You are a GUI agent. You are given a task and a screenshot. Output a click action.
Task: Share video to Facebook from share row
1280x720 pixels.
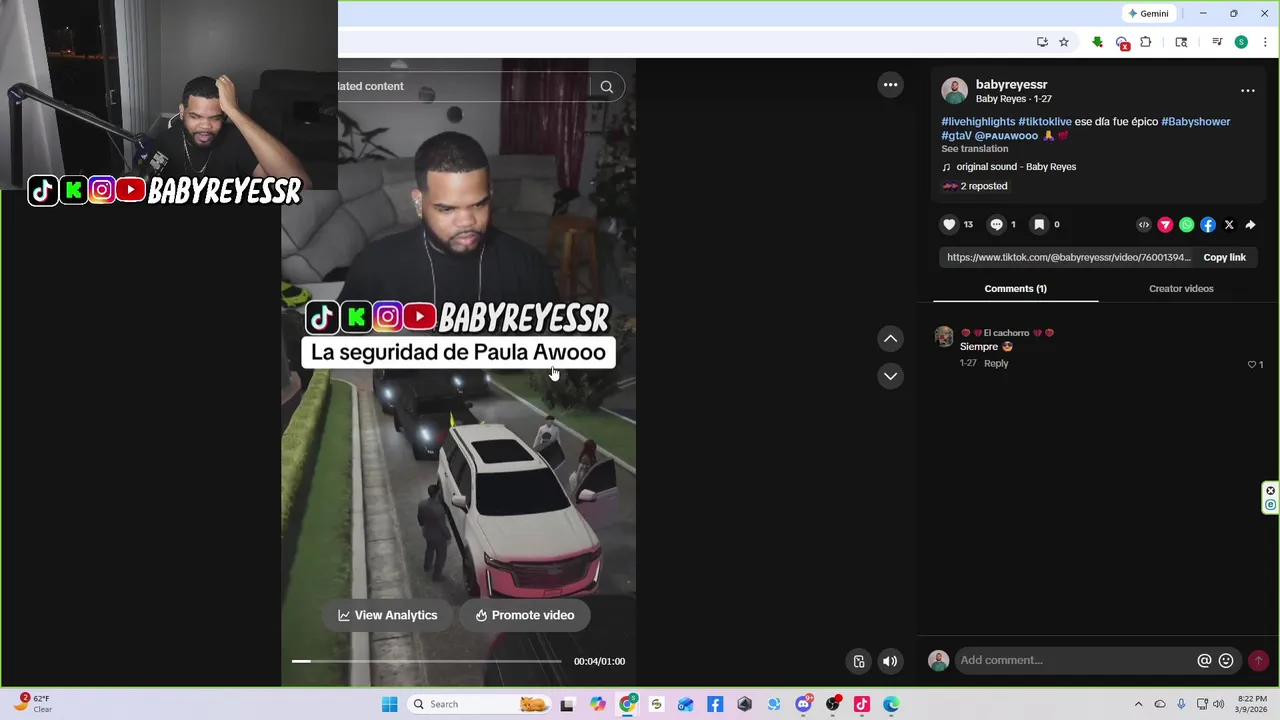[x=1208, y=225]
